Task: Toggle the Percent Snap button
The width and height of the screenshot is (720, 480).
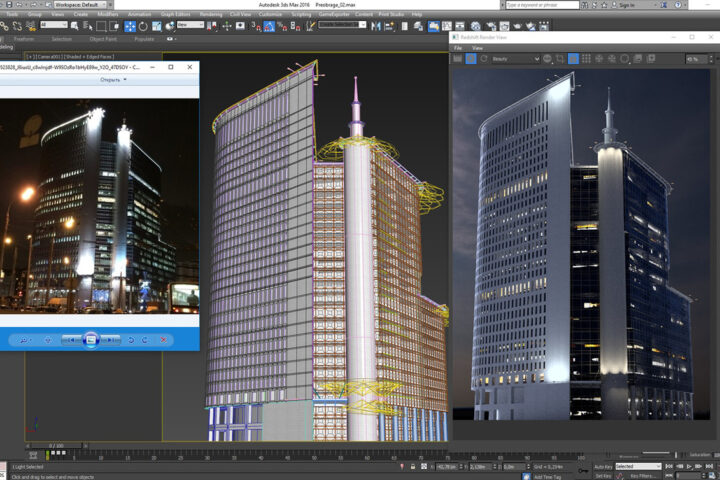Action: point(282,27)
